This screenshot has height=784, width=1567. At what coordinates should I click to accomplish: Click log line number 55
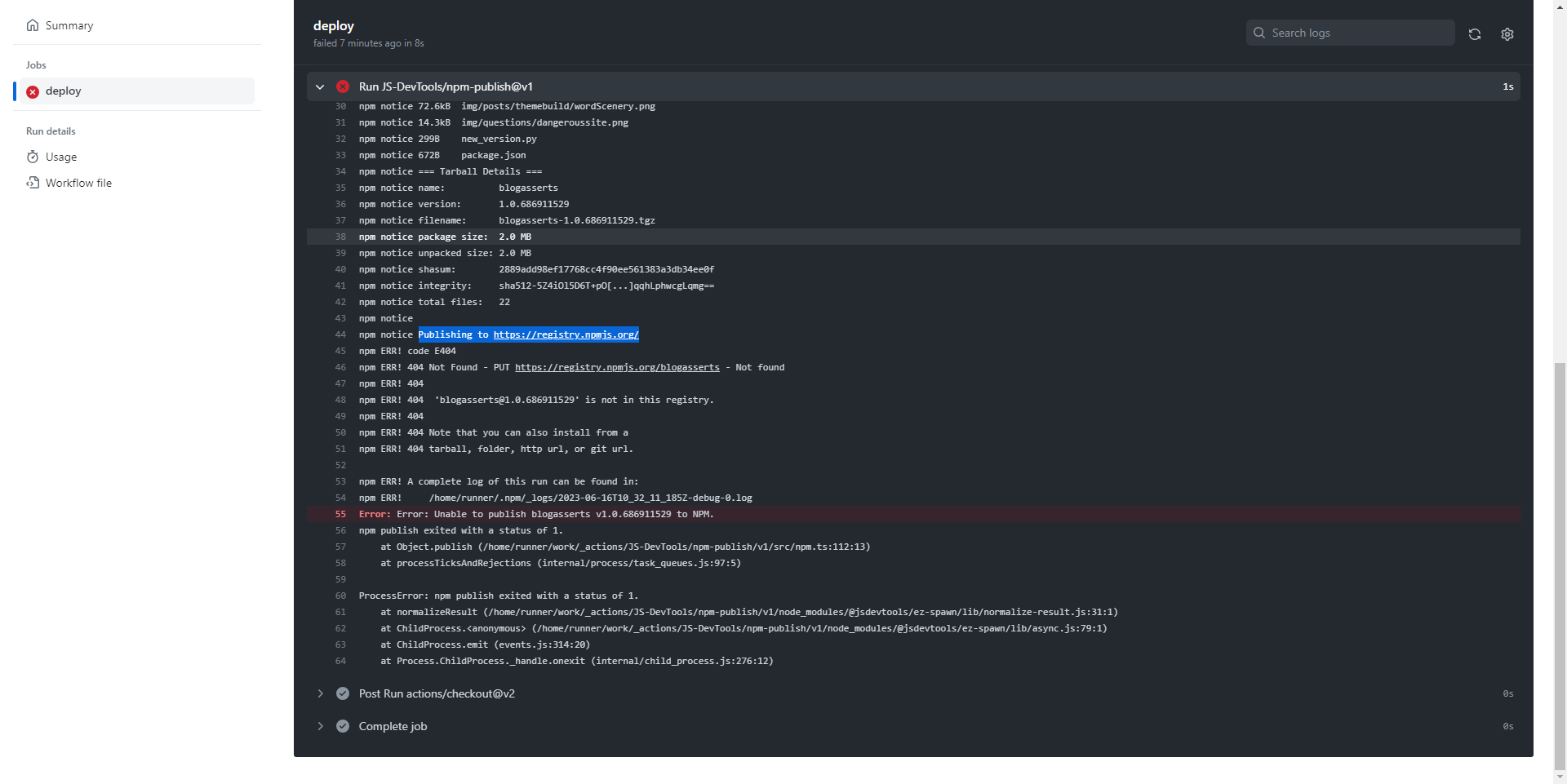pos(340,514)
